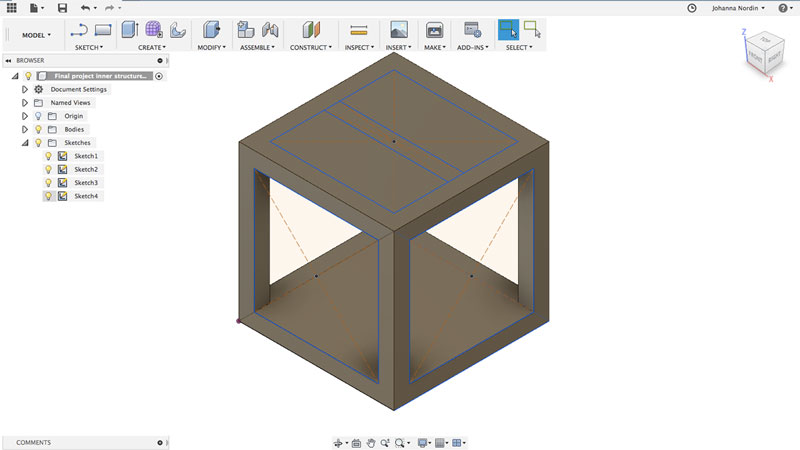Expand the Document Settings node
The image size is (800, 450).
click(24, 89)
